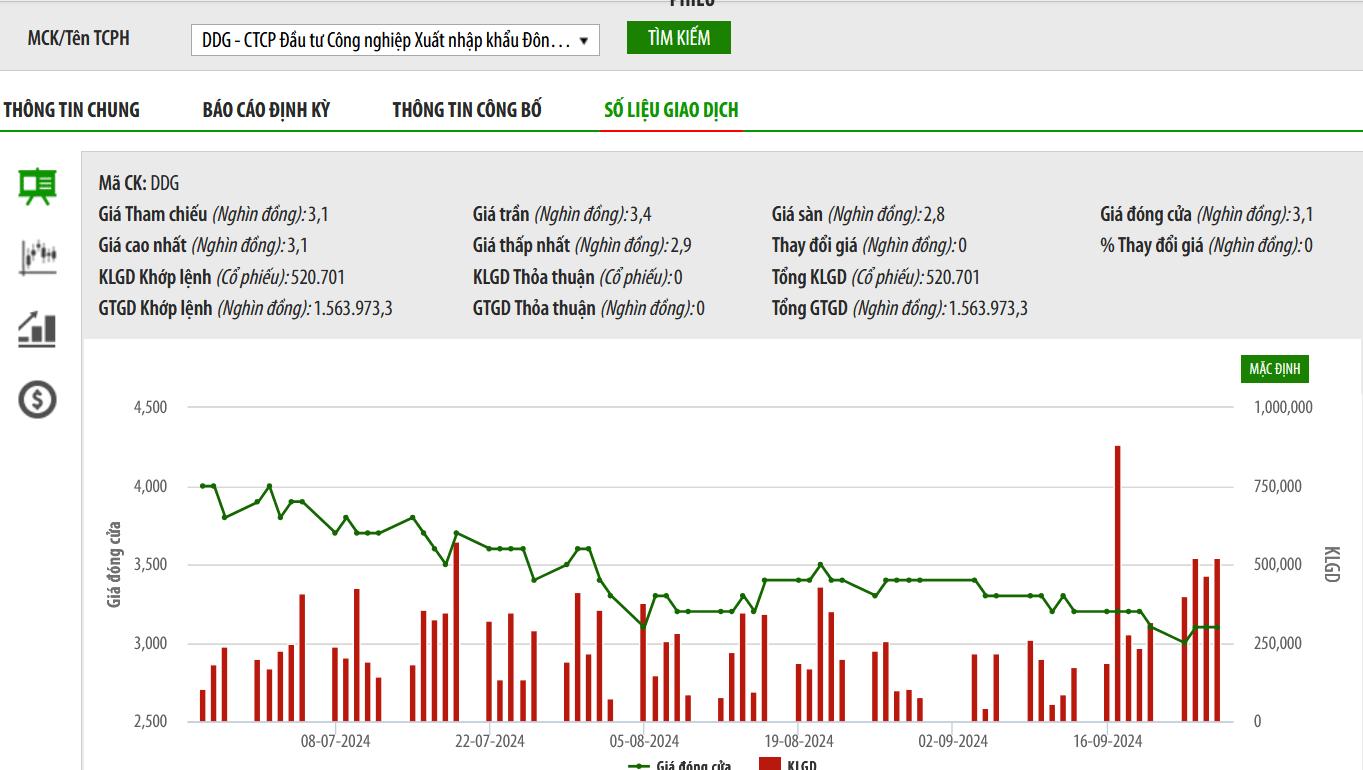The image size is (1363, 770).
Task: Click the MẶC ĐỊNH reset button
Action: point(1274,369)
